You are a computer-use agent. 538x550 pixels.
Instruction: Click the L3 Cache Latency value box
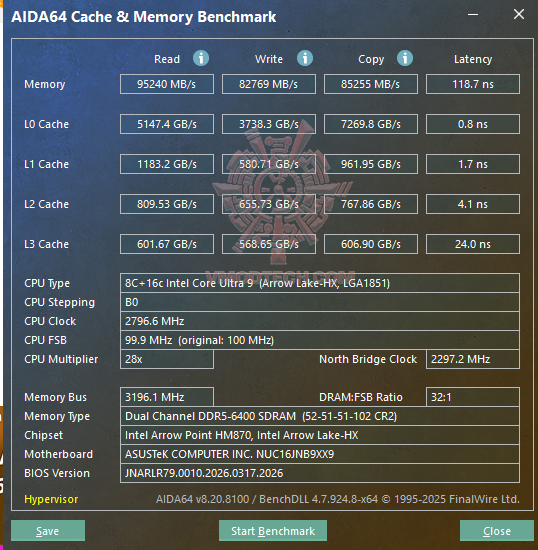click(x=473, y=244)
